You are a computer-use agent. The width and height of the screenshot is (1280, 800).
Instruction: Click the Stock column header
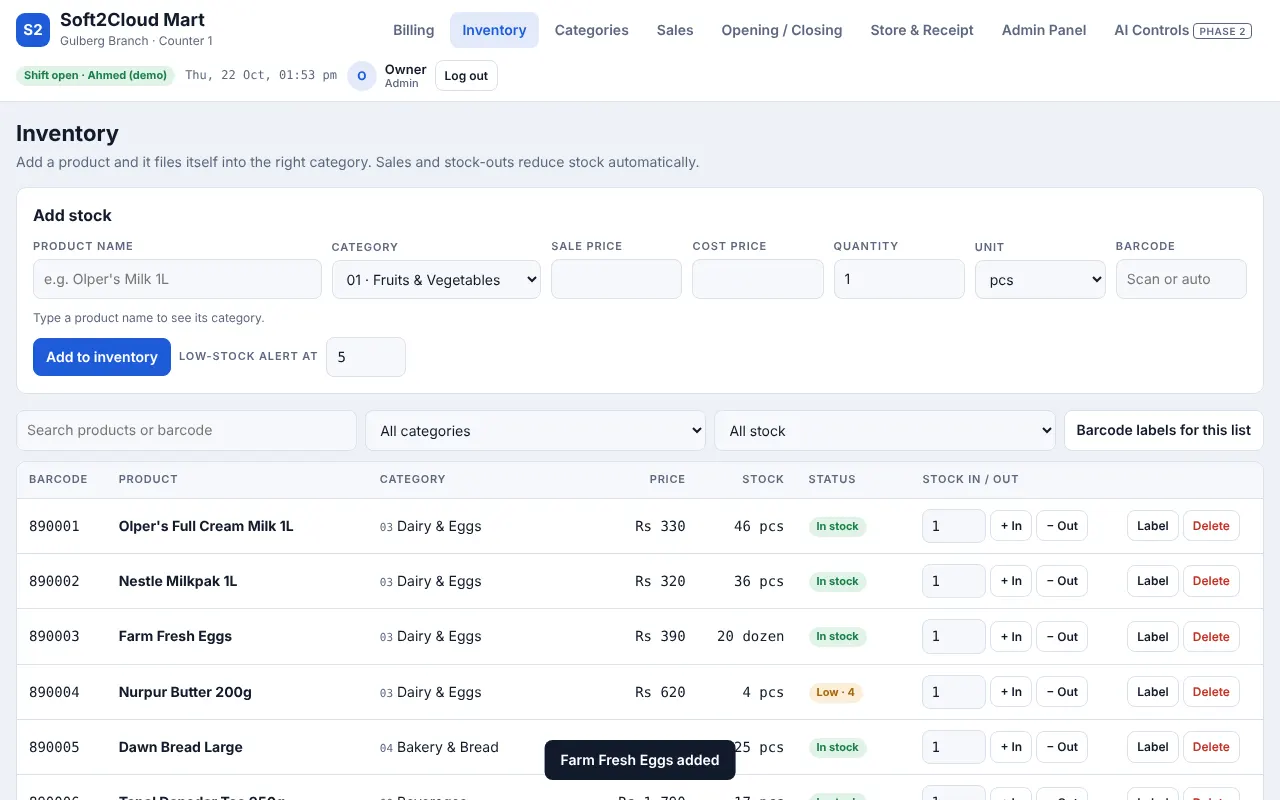point(763,479)
